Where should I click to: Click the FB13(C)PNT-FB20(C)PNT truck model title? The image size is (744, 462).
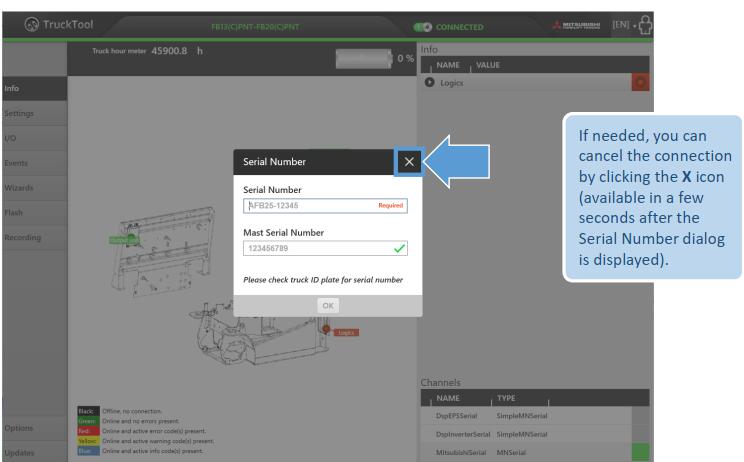[x=255, y=27]
